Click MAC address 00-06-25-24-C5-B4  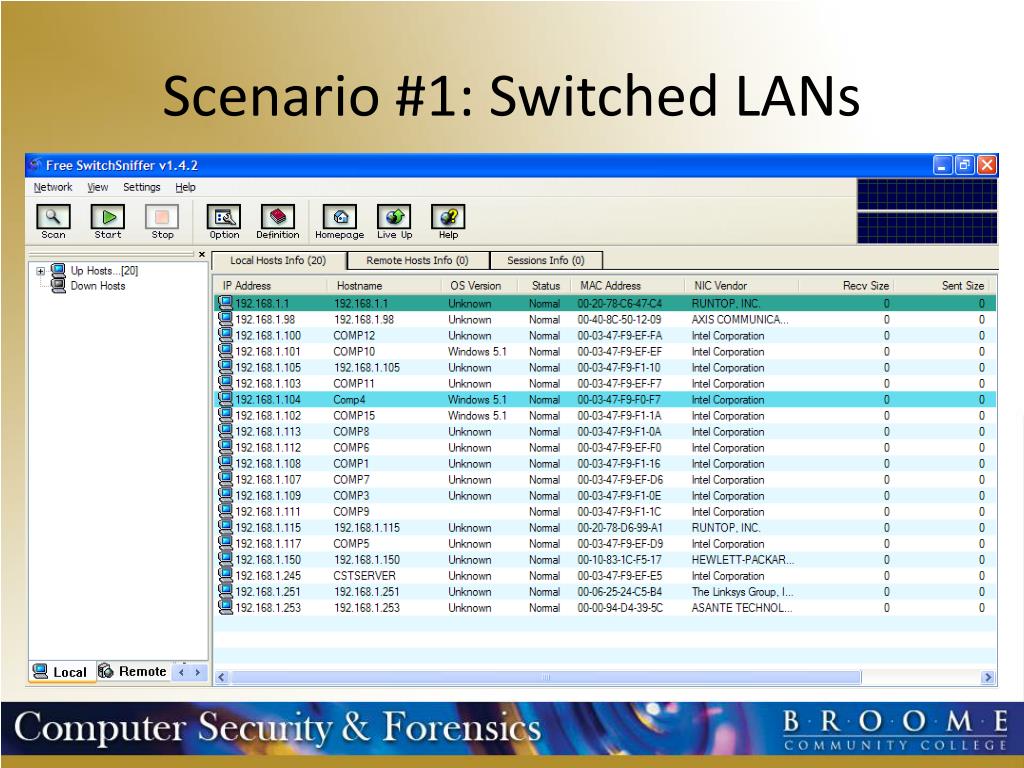pyautogui.click(x=619, y=592)
